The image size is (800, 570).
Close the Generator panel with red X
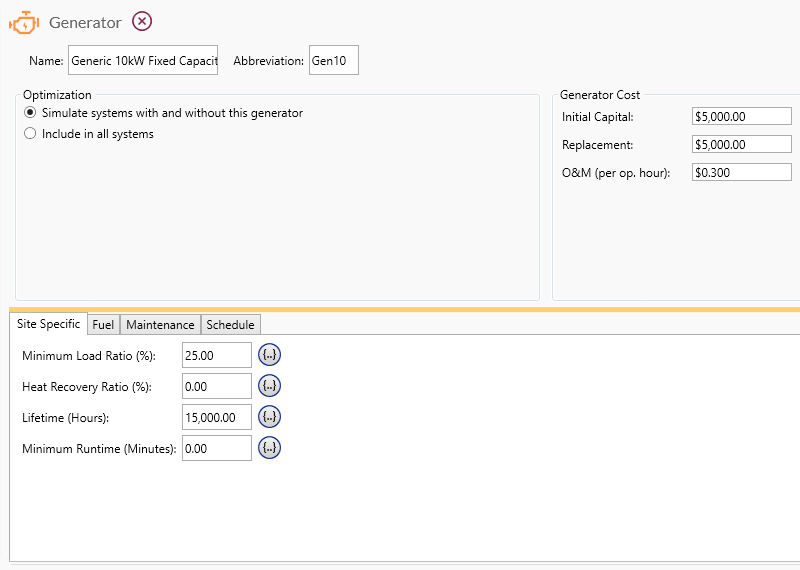point(143,21)
